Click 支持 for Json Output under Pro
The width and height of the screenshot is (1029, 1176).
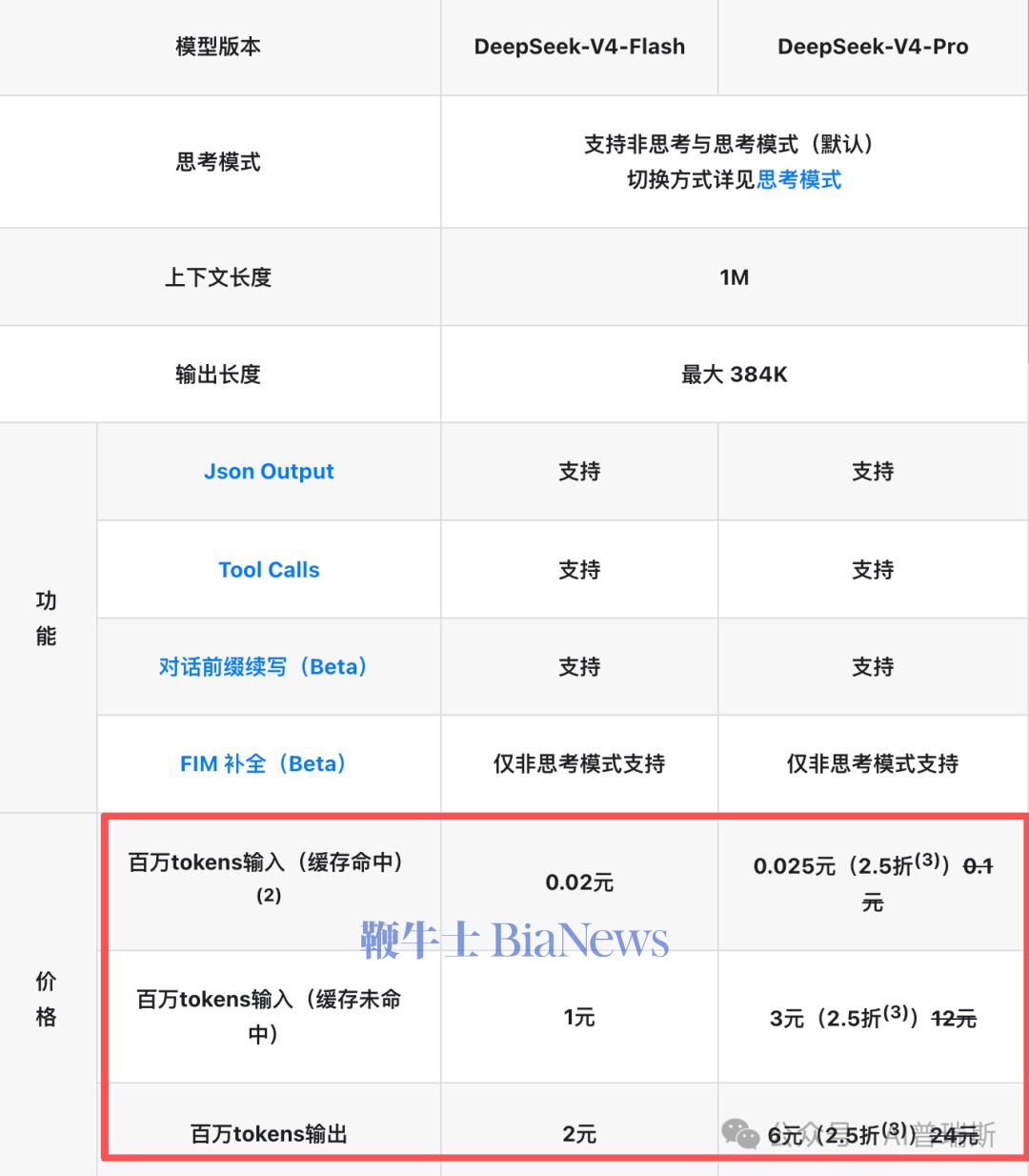click(x=873, y=472)
